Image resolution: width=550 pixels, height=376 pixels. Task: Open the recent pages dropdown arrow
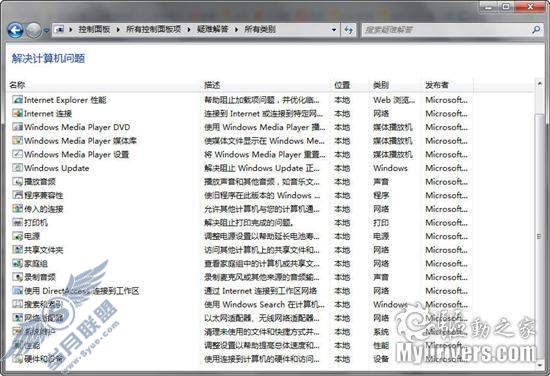point(46,31)
